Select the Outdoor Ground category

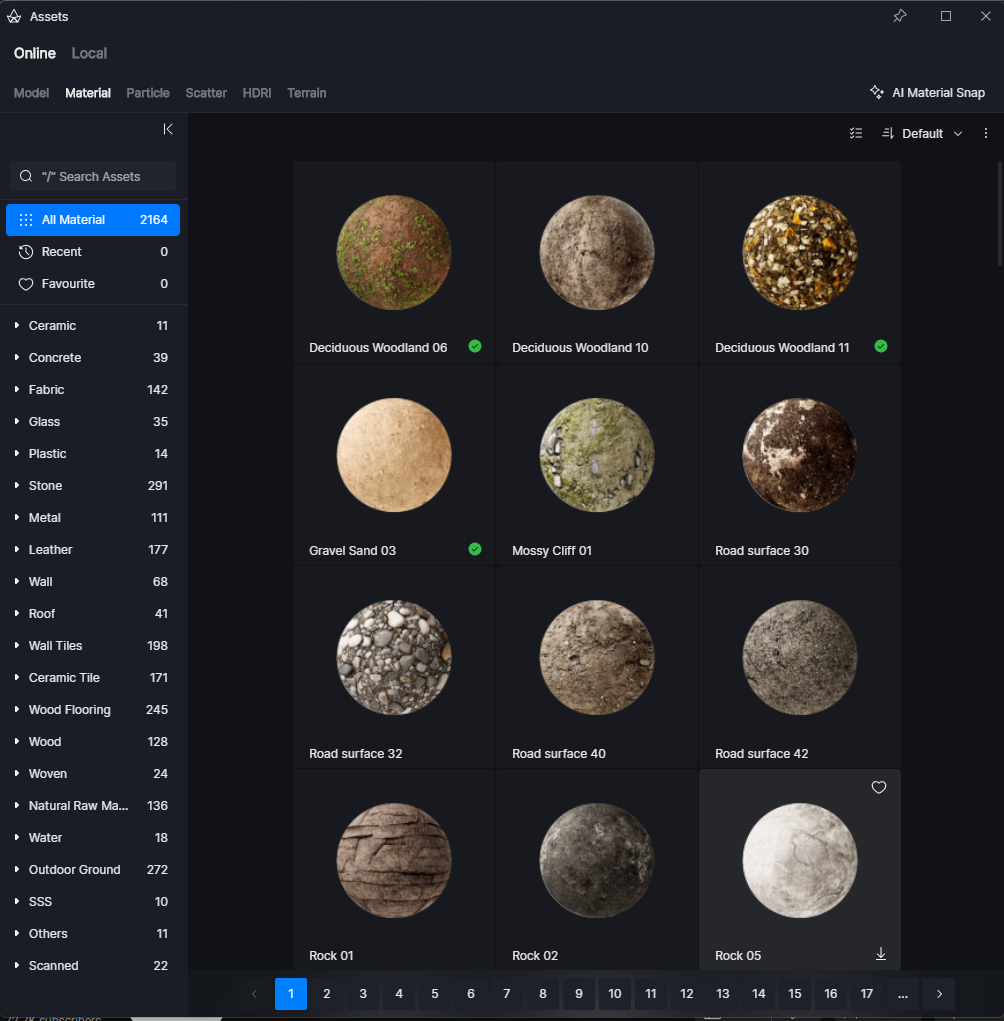click(x=93, y=869)
